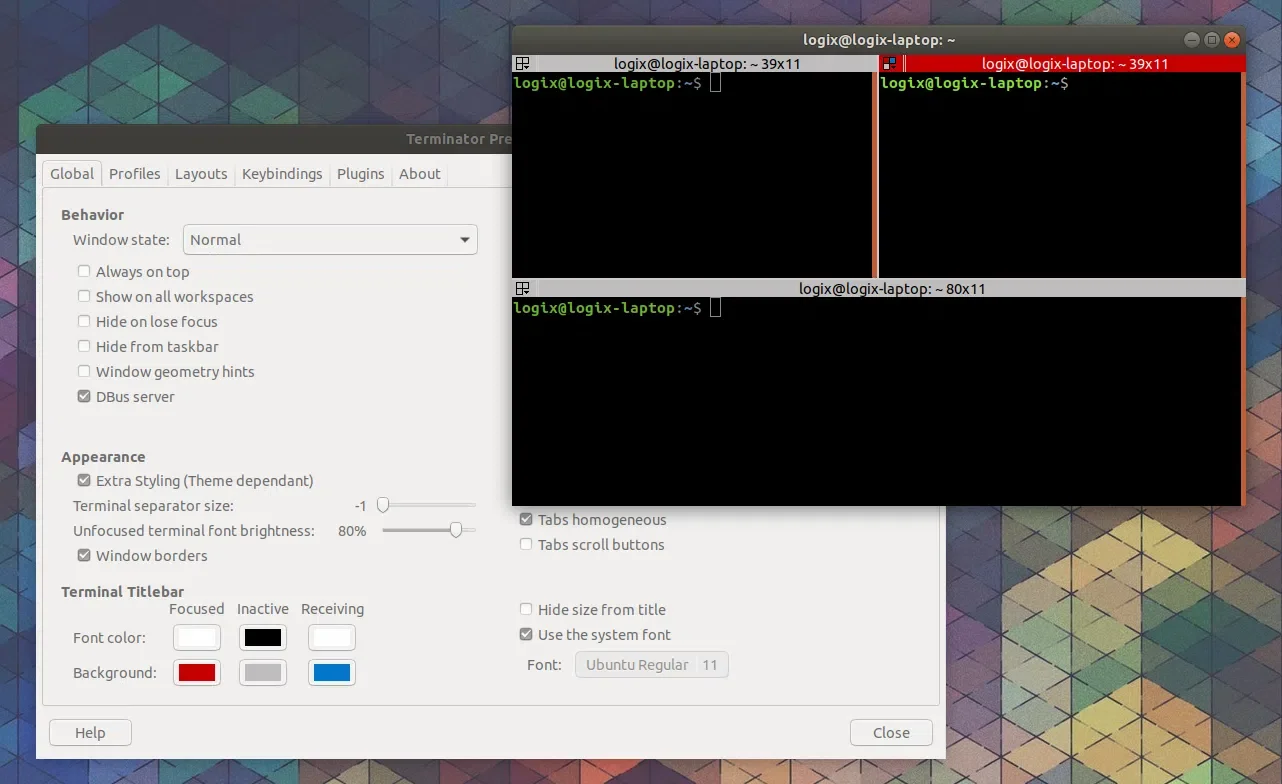Open the Window state dropdown

(x=330, y=240)
